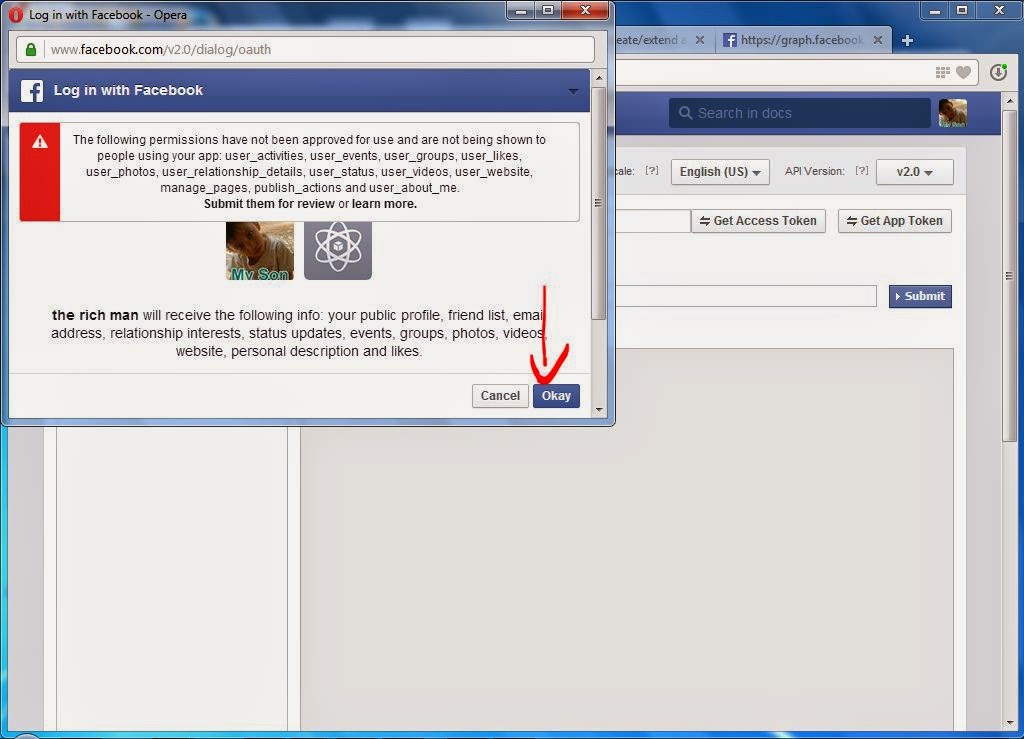
Task: Click the Opera logo in popup title bar
Action: (x=16, y=14)
